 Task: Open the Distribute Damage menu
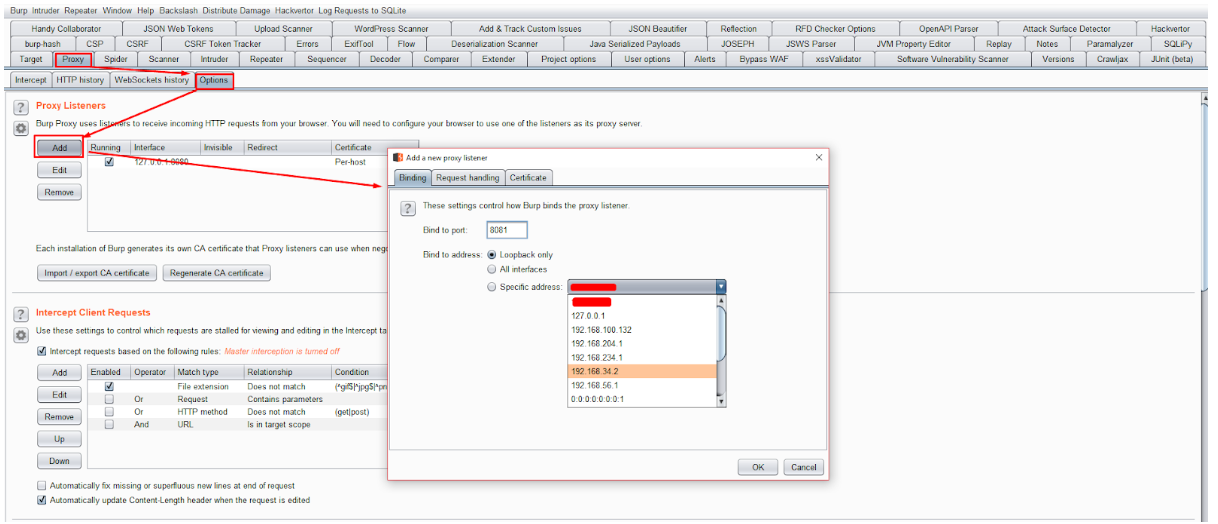pyautogui.click(x=236, y=9)
